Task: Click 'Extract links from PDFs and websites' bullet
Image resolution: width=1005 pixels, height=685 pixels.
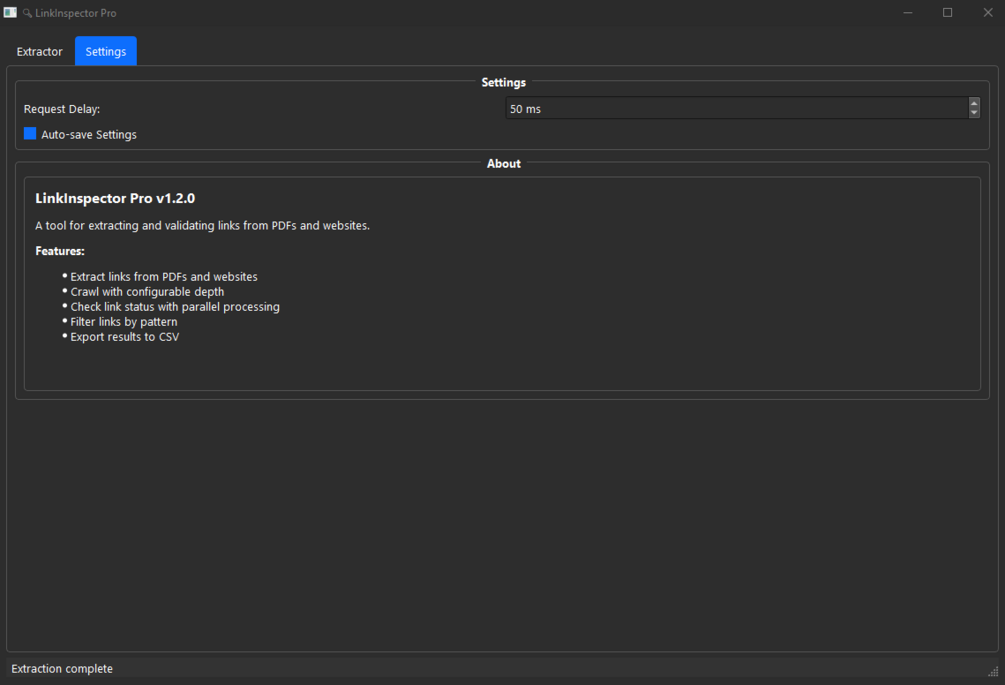Action: pyautogui.click(x=164, y=277)
